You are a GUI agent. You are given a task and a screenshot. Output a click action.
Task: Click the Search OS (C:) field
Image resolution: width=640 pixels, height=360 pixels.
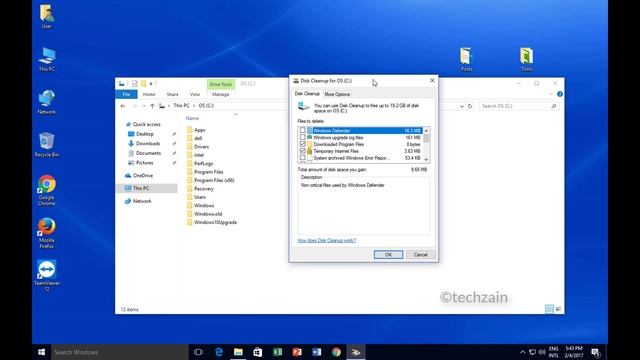click(x=518, y=106)
